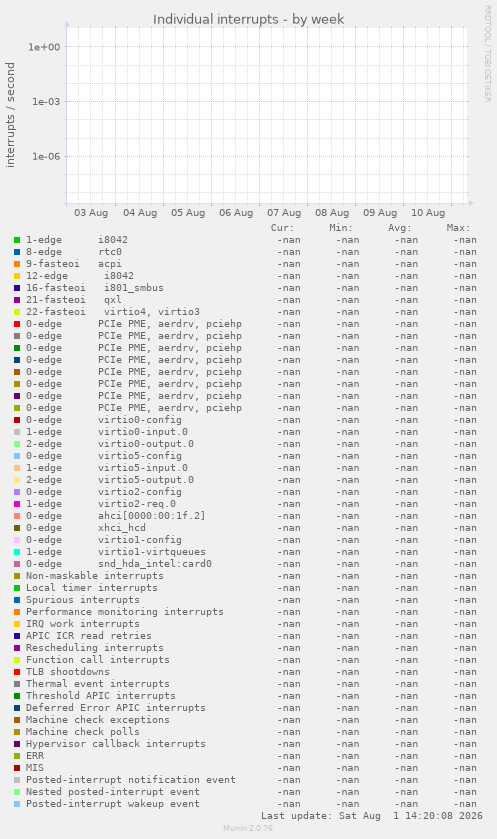Click the blue swatch beside 8-edge rtc0
The width and height of the screenshot is (497, 839).
click(17, 252)
